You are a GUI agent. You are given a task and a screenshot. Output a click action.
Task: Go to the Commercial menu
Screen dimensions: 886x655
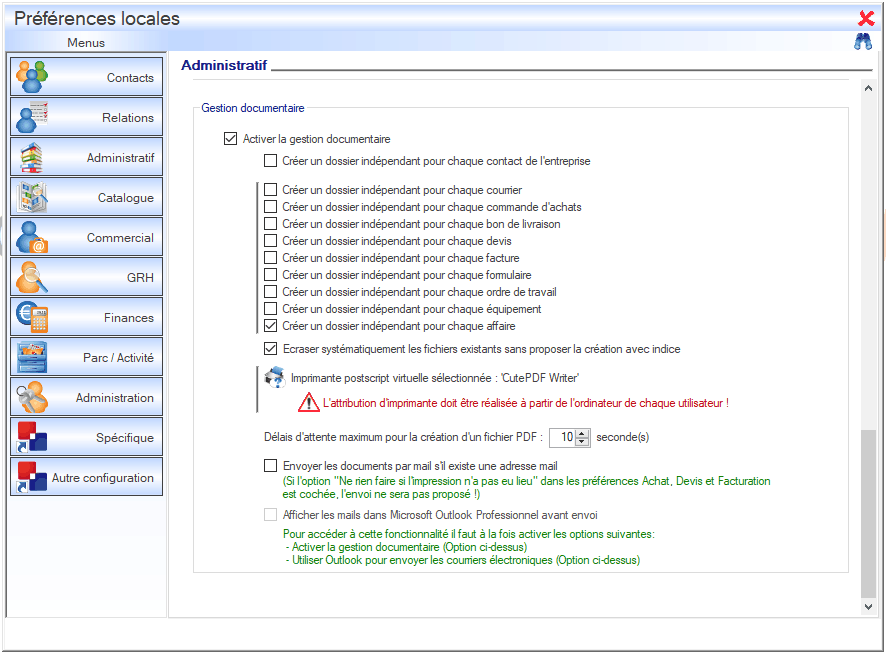point(86,237)
